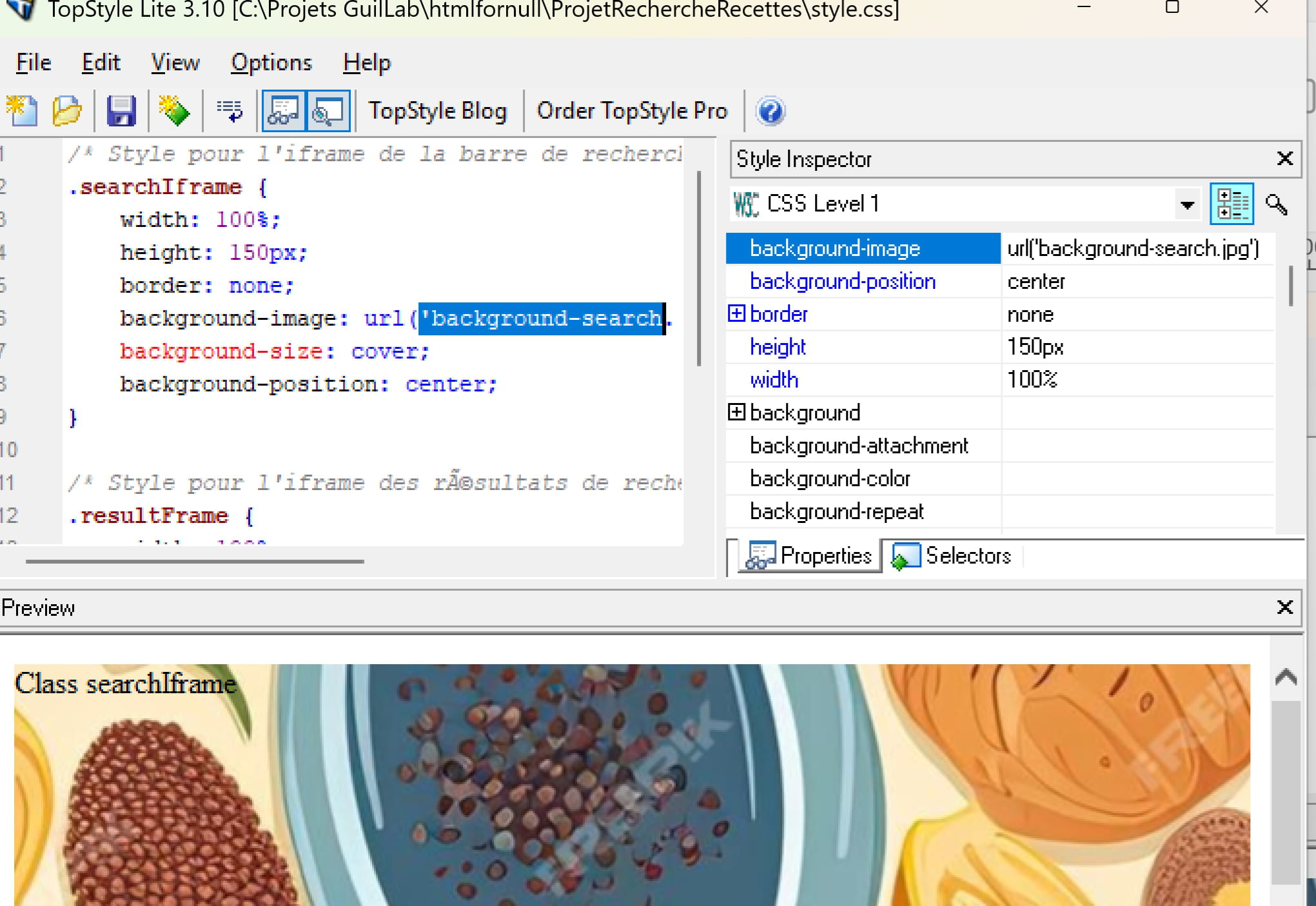Close the Preview panel
Image resolution: width=1316 pixels, height=906 pixels.
tap(1284, 607)
